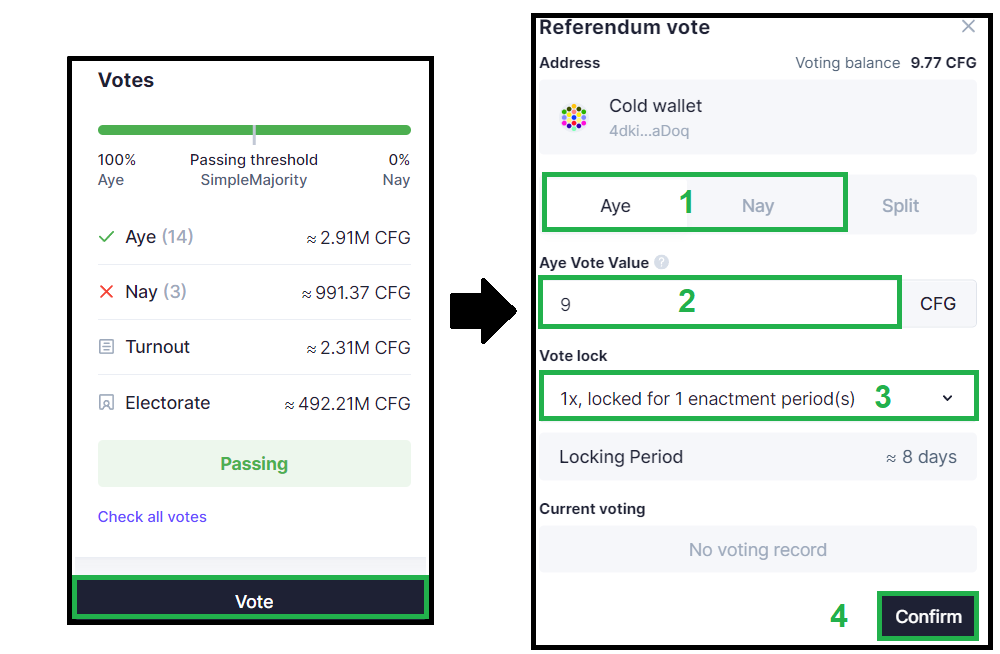Click the green Passing status banner

[254, 464]
